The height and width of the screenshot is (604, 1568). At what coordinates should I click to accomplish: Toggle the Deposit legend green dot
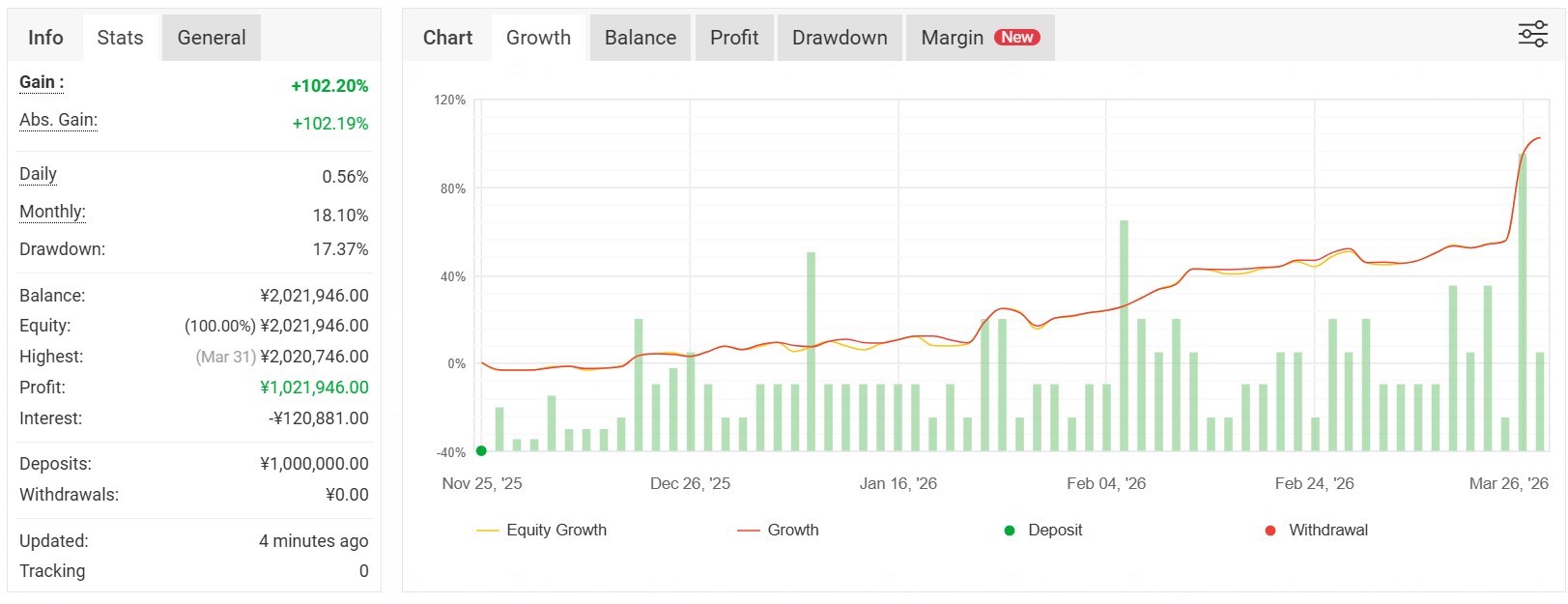tap(1010, 531)
